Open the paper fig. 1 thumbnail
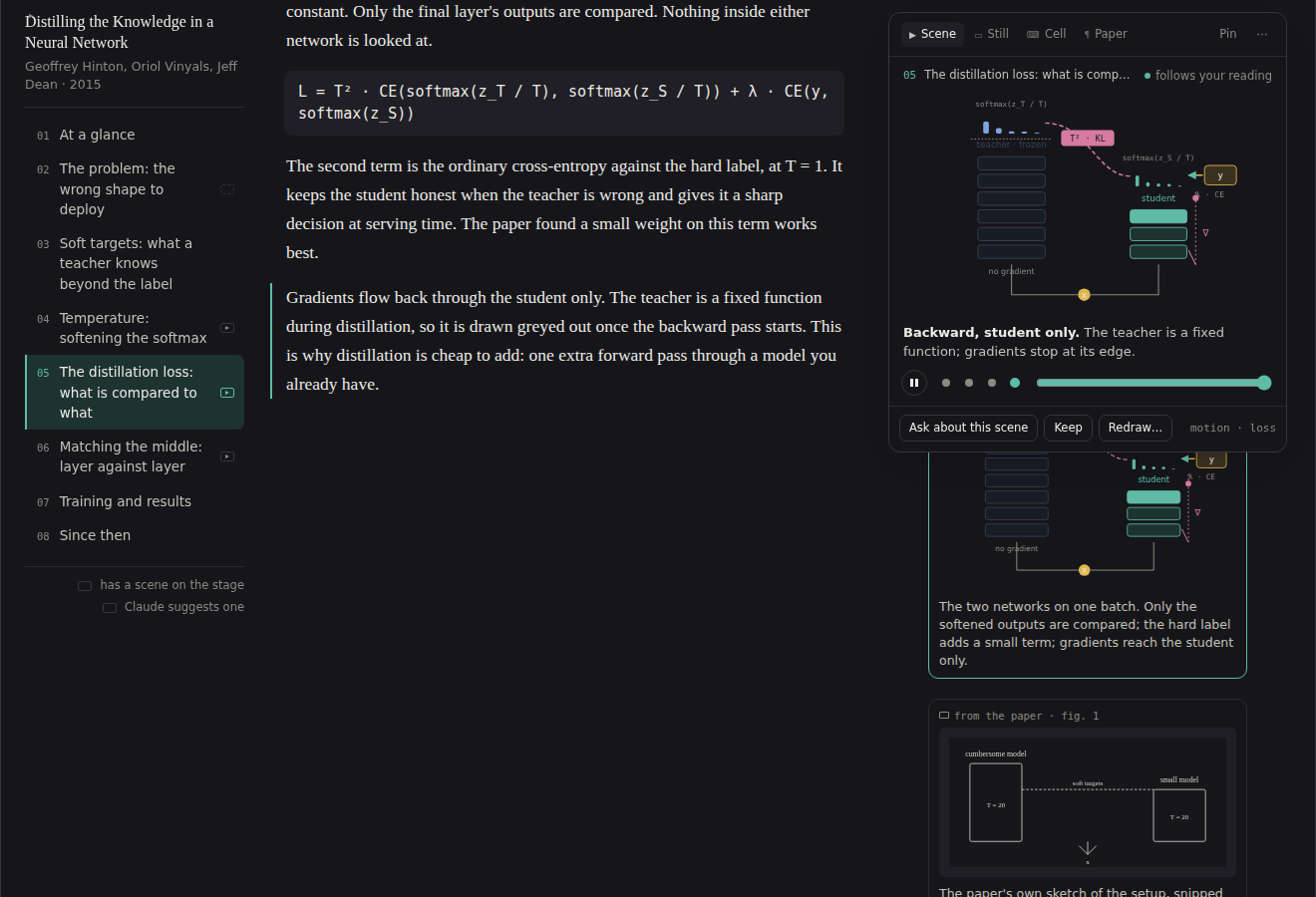Image resolution: width=1316 pixels, height=897 pixels. click(x=1088, y=802)
